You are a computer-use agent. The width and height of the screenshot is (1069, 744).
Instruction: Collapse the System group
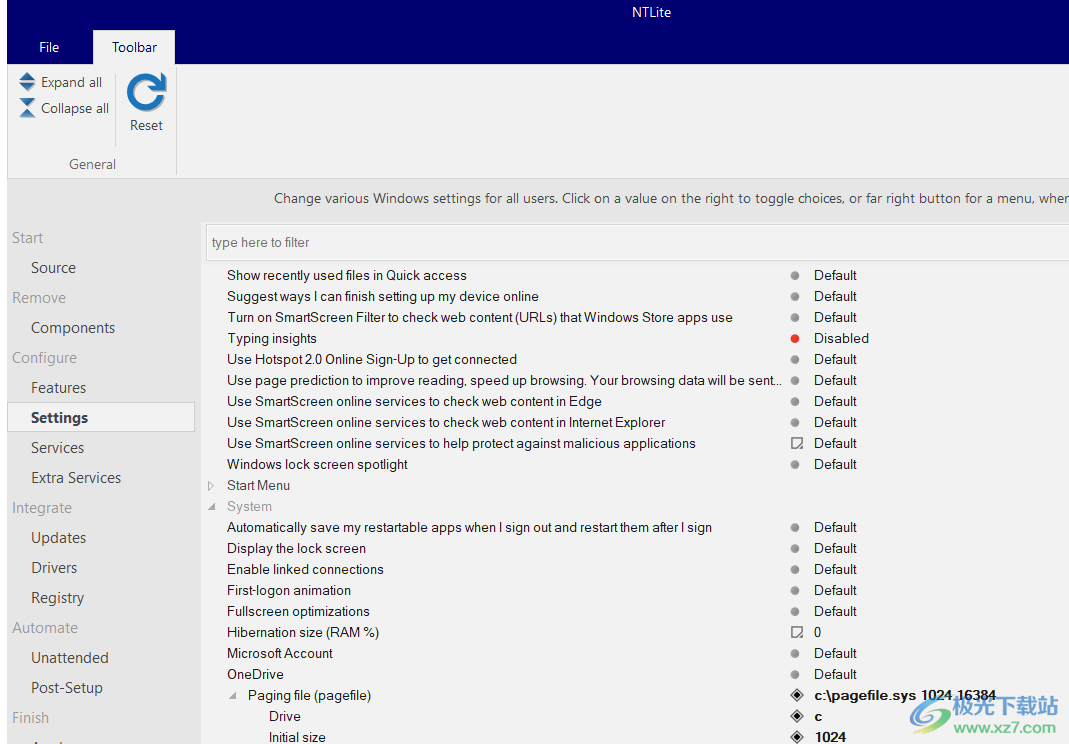pyautogui.click(x=211, y=507)
